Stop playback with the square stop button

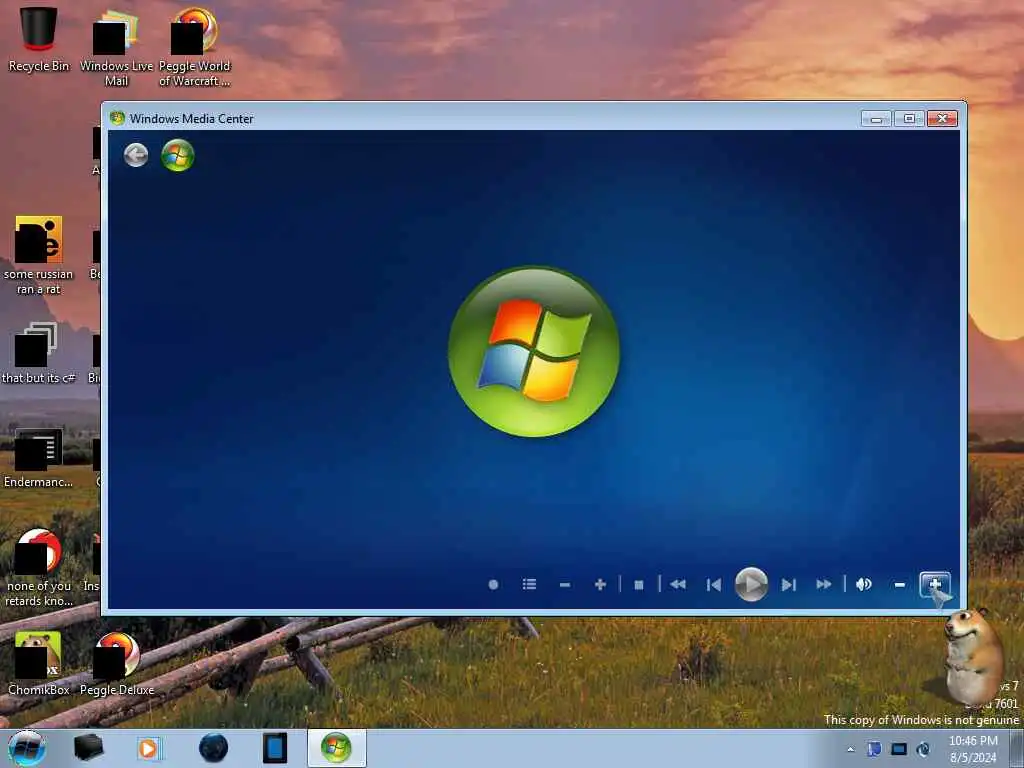pyautogui.click(x=639, y=584)
